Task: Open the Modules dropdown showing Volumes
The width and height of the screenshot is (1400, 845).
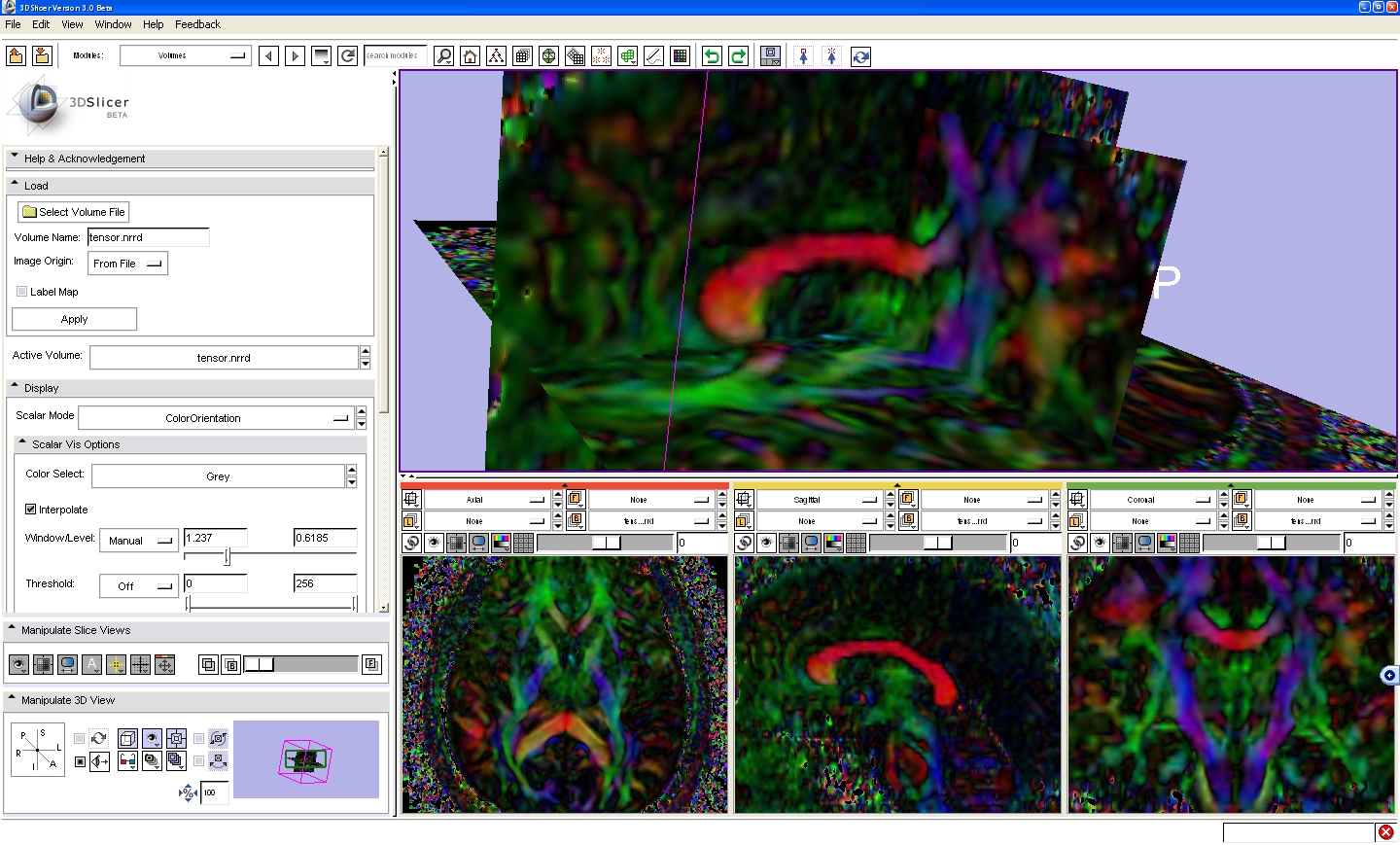Action: [x=185, y=56]
